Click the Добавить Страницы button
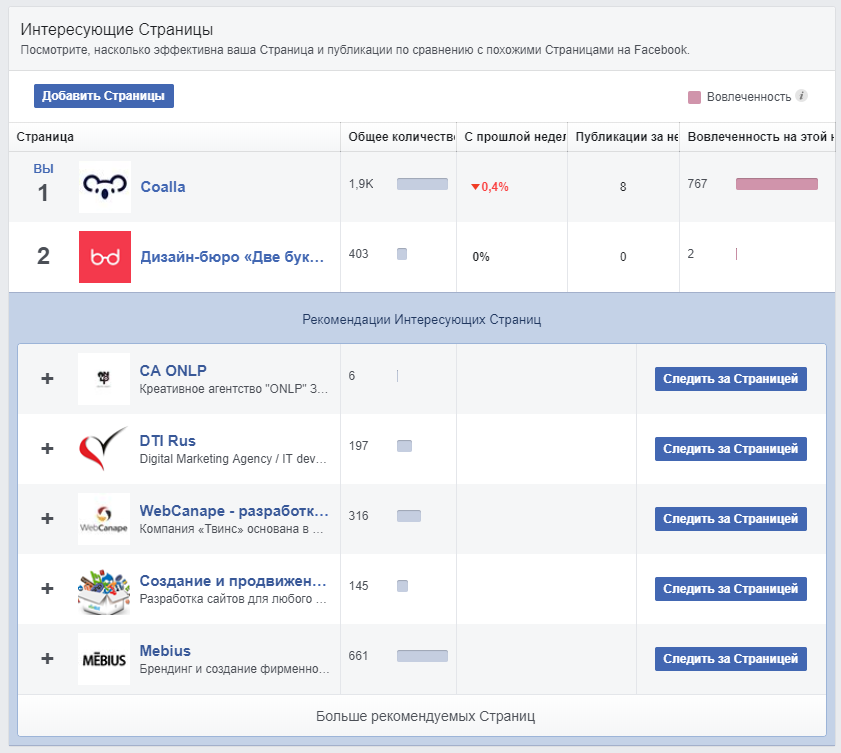841x753 pixels. (104, 96)
